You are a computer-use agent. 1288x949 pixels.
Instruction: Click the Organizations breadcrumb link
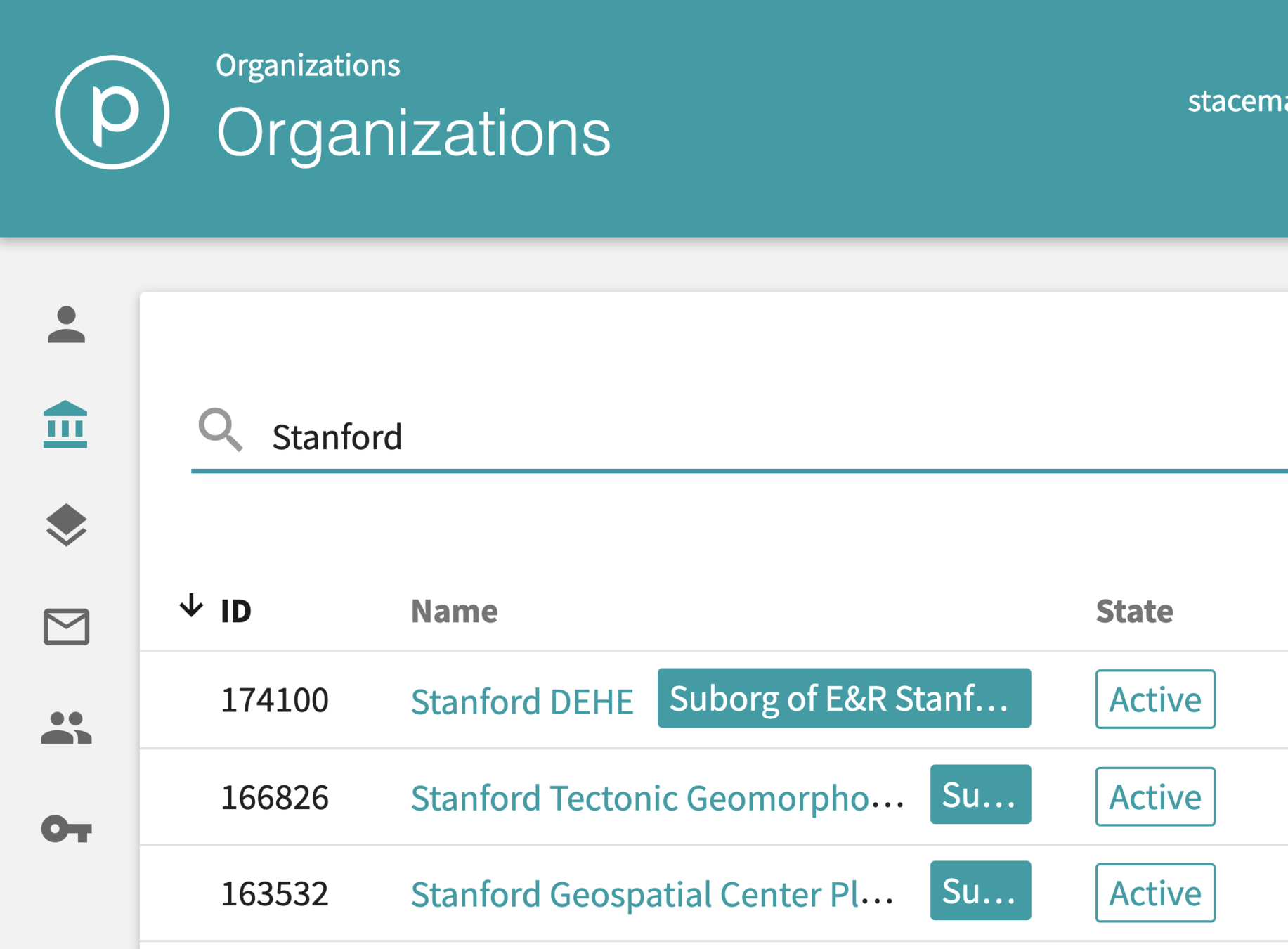click(308, 65)
